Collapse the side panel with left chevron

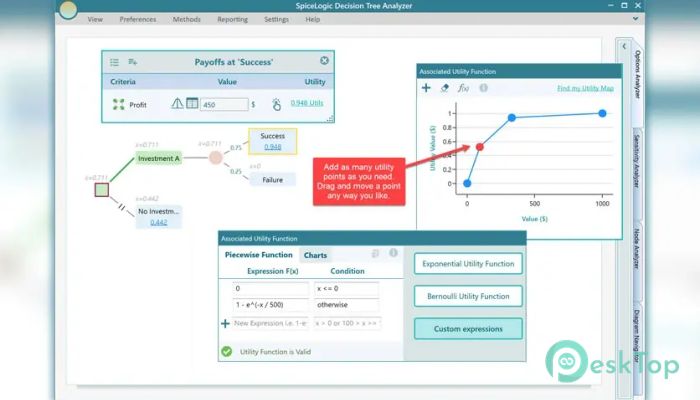[624, 46]
